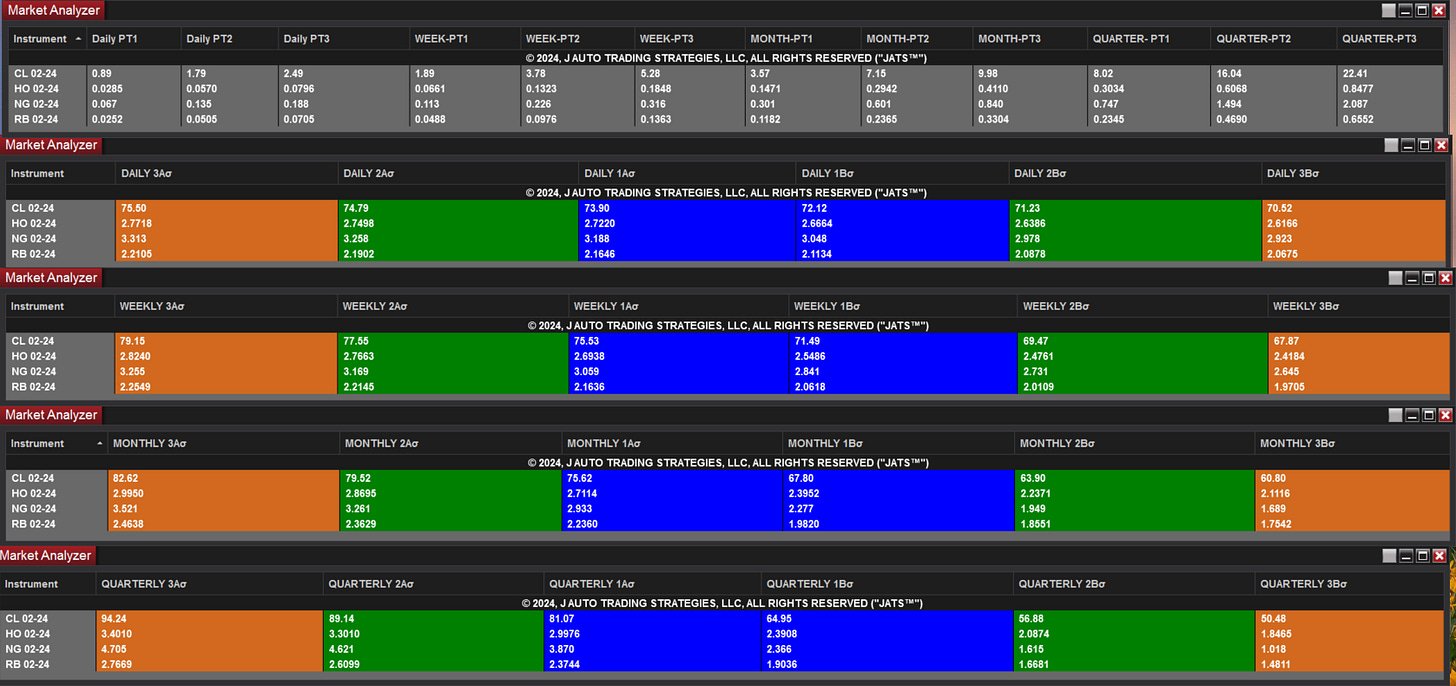The height and width of the screenshot is (686, 1456).
Task: Click the WEEK-PT2 column header
Action: [578, 39]
